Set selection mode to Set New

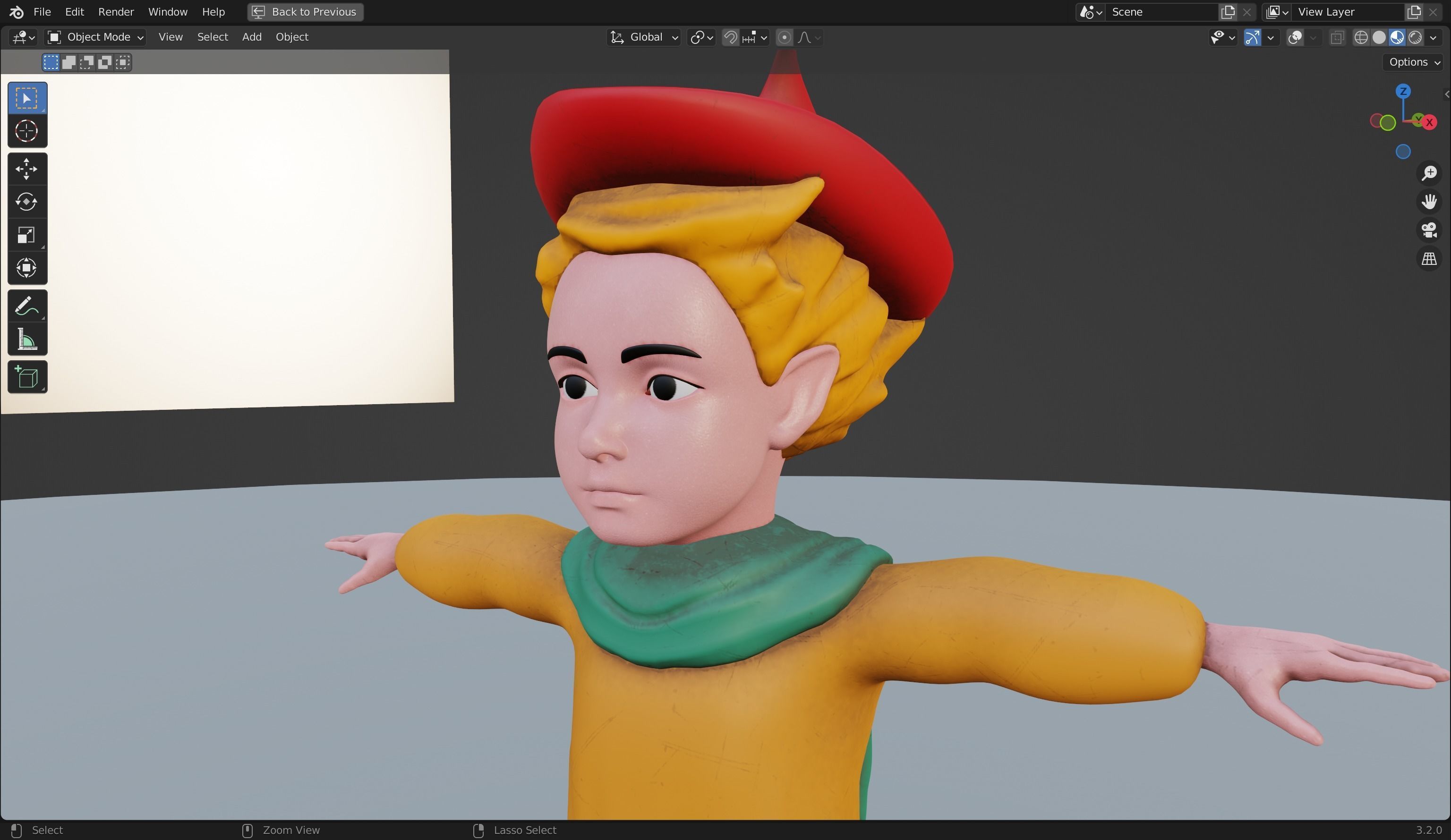(51, 62)
